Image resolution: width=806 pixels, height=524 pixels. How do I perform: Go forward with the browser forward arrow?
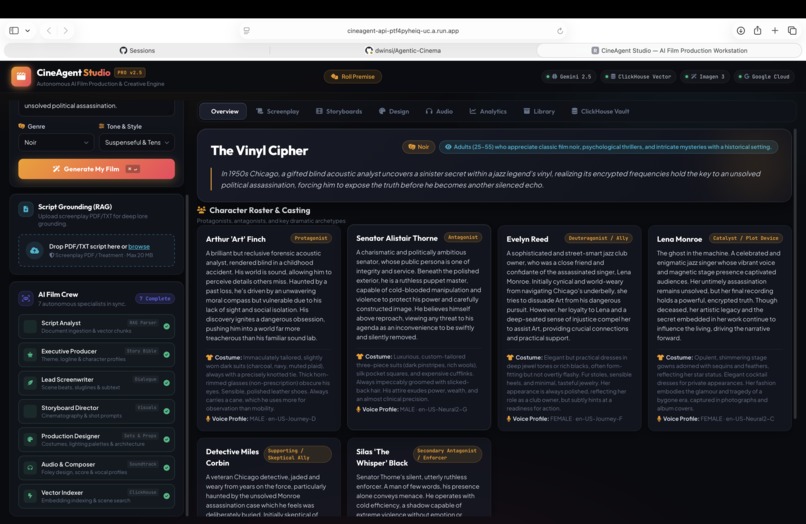tap(65, 30)
